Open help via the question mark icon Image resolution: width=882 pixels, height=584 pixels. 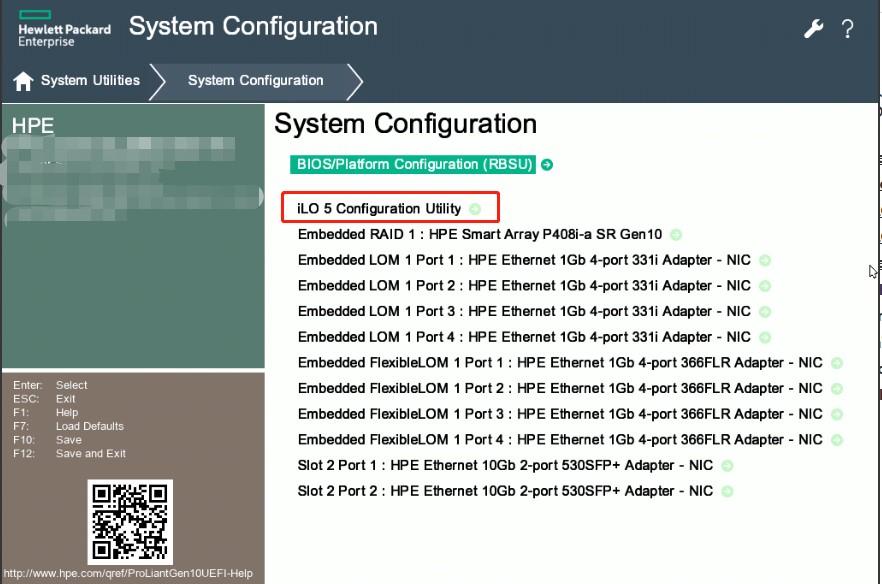[x=847, y=29]
